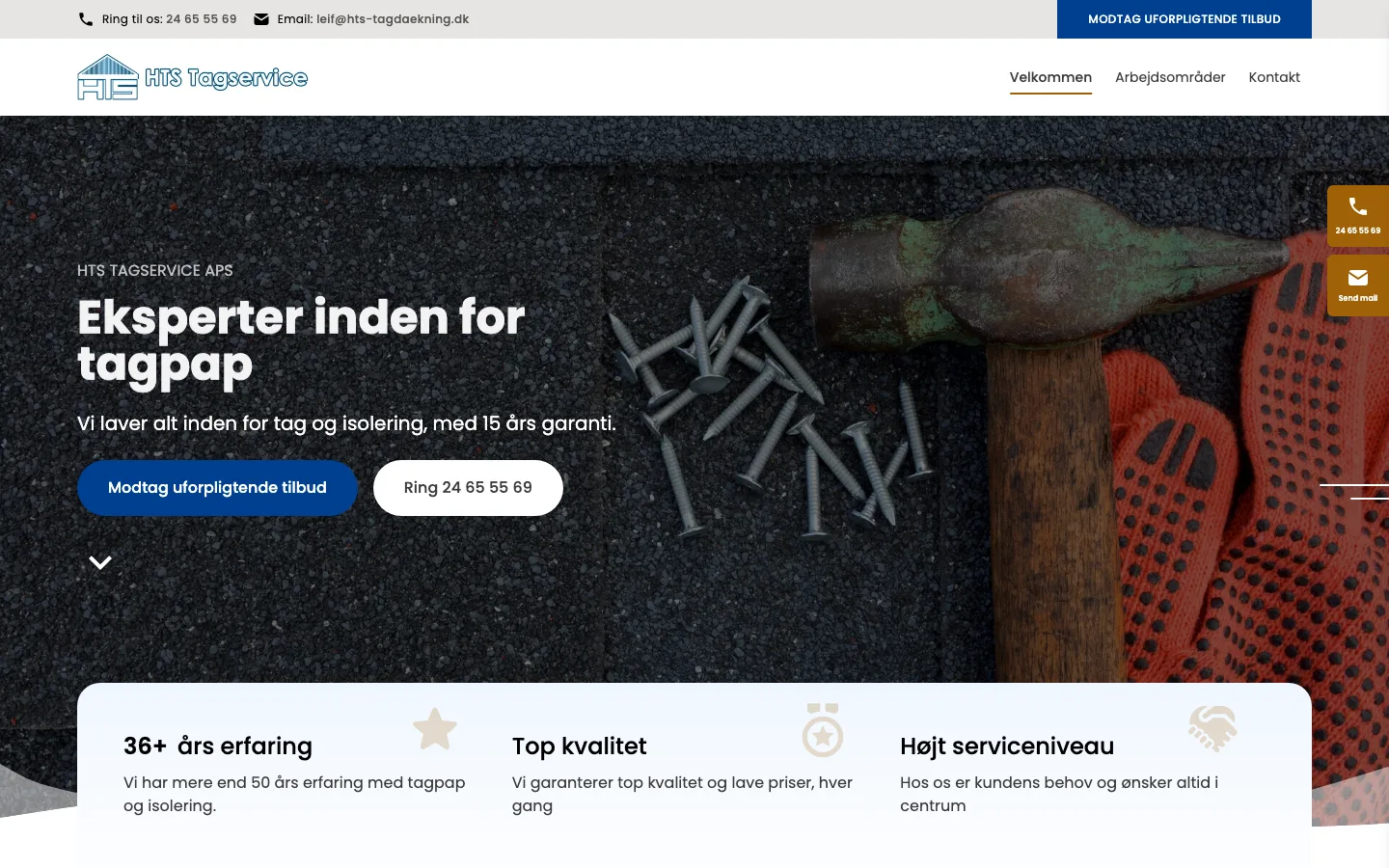Viewport: 1389px width, 868px height.
Task: Click the phone icon in top bar
Action: coord(86,19)
